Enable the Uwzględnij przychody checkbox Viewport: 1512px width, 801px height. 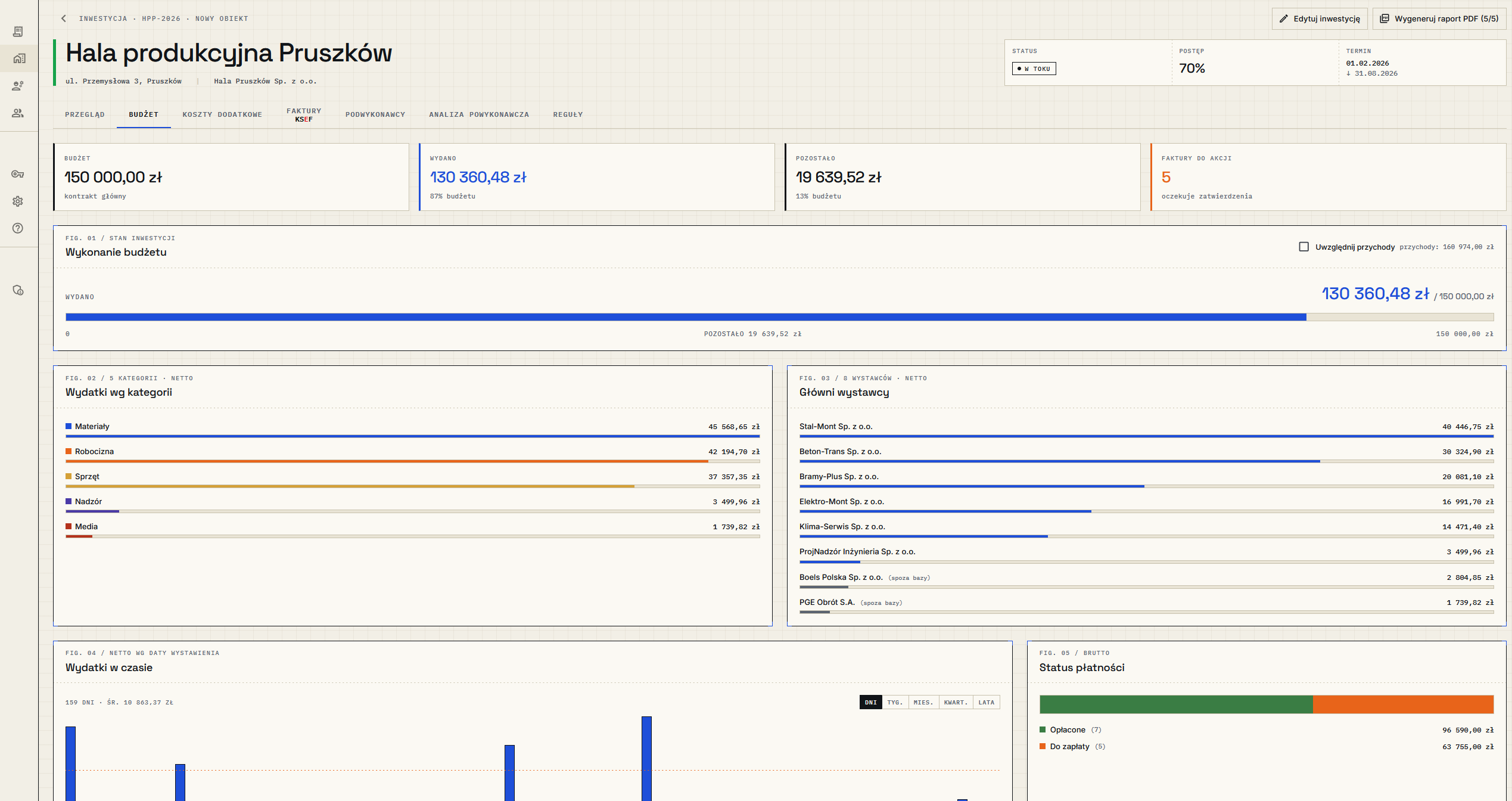[x=1303, y=247]
